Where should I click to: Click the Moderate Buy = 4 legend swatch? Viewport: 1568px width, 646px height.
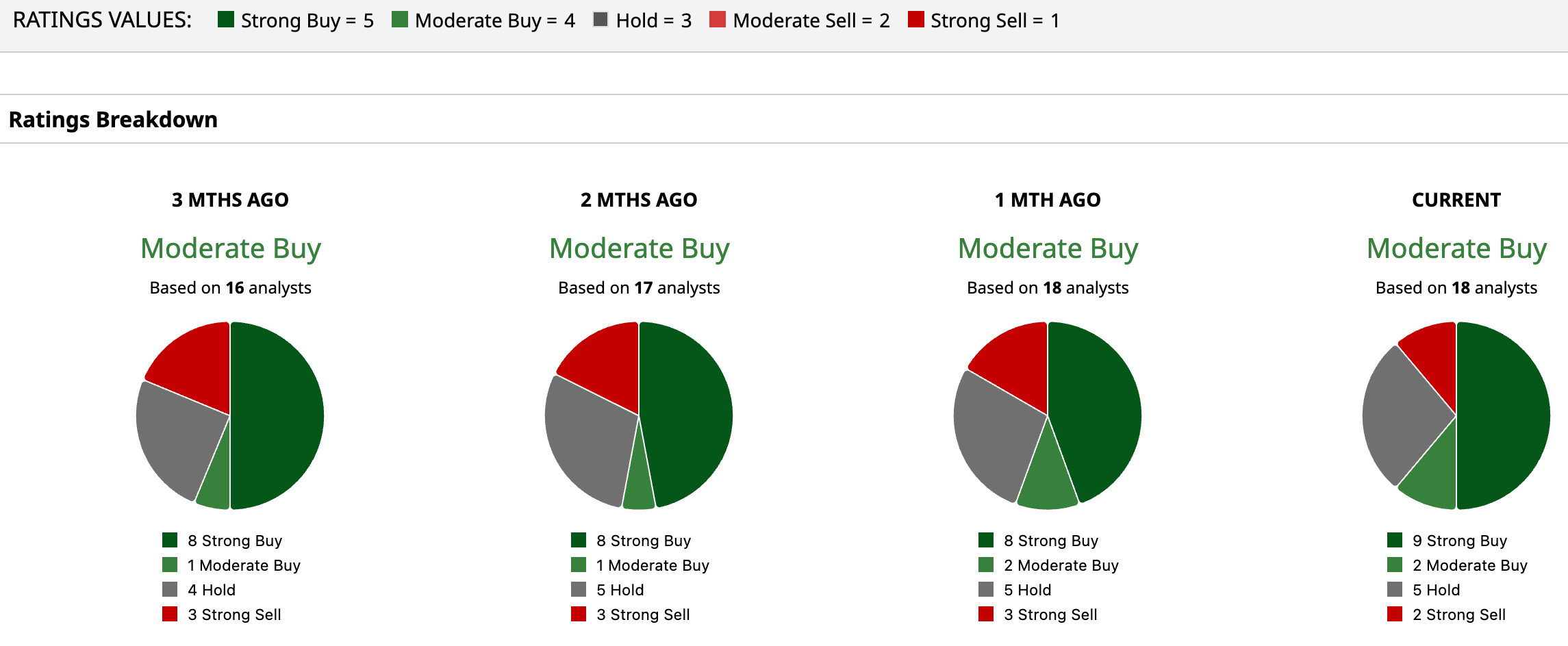click(x=400, y=19)
